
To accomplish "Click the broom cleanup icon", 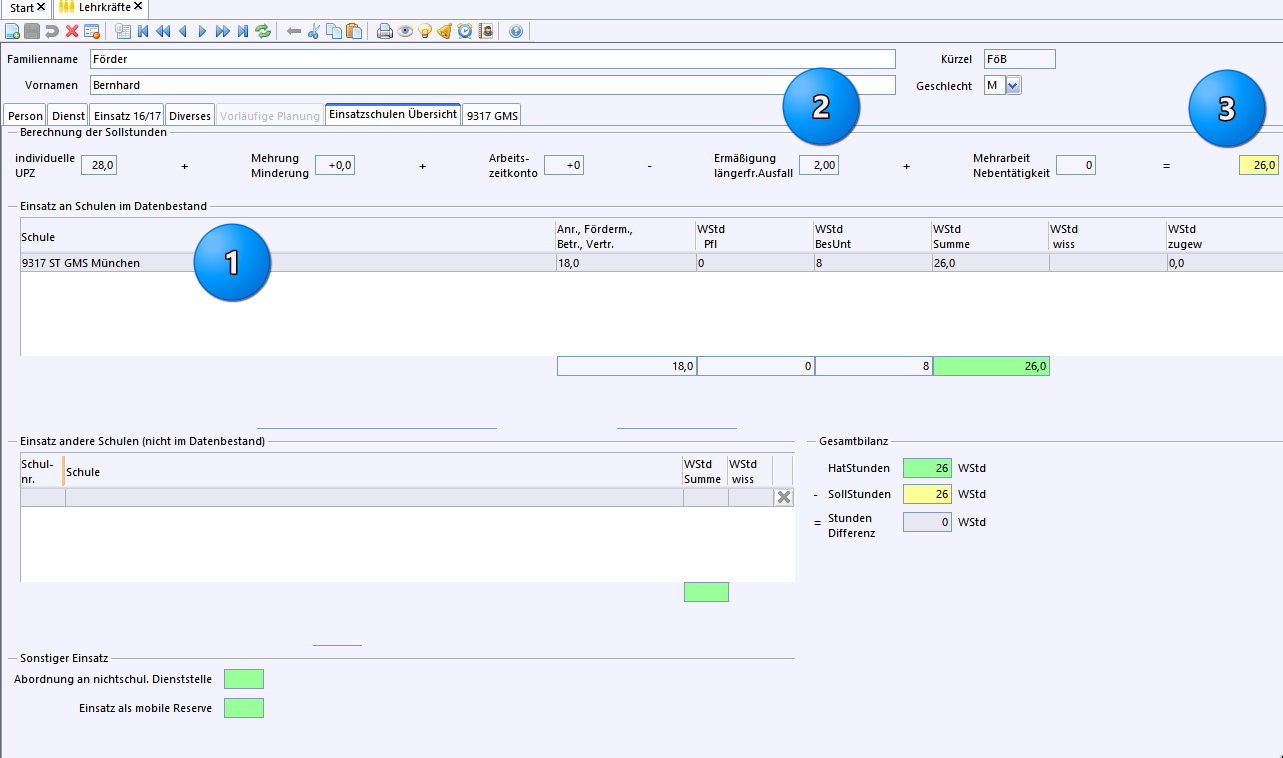I will (x=445, y=31).
